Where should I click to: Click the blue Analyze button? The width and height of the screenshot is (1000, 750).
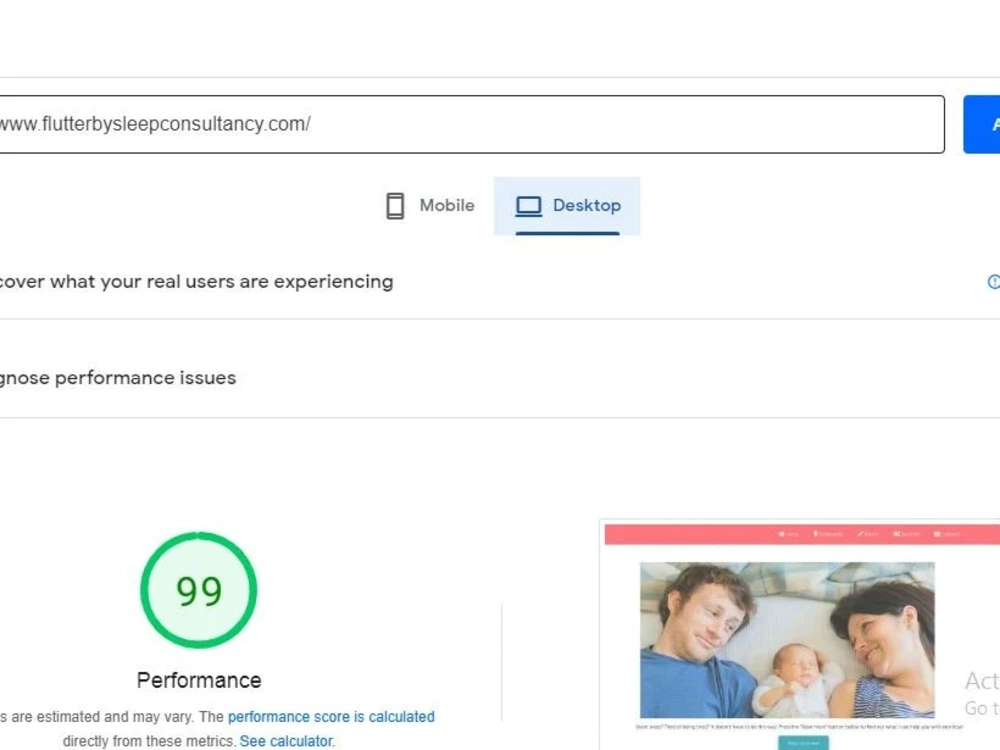(982, 124)
